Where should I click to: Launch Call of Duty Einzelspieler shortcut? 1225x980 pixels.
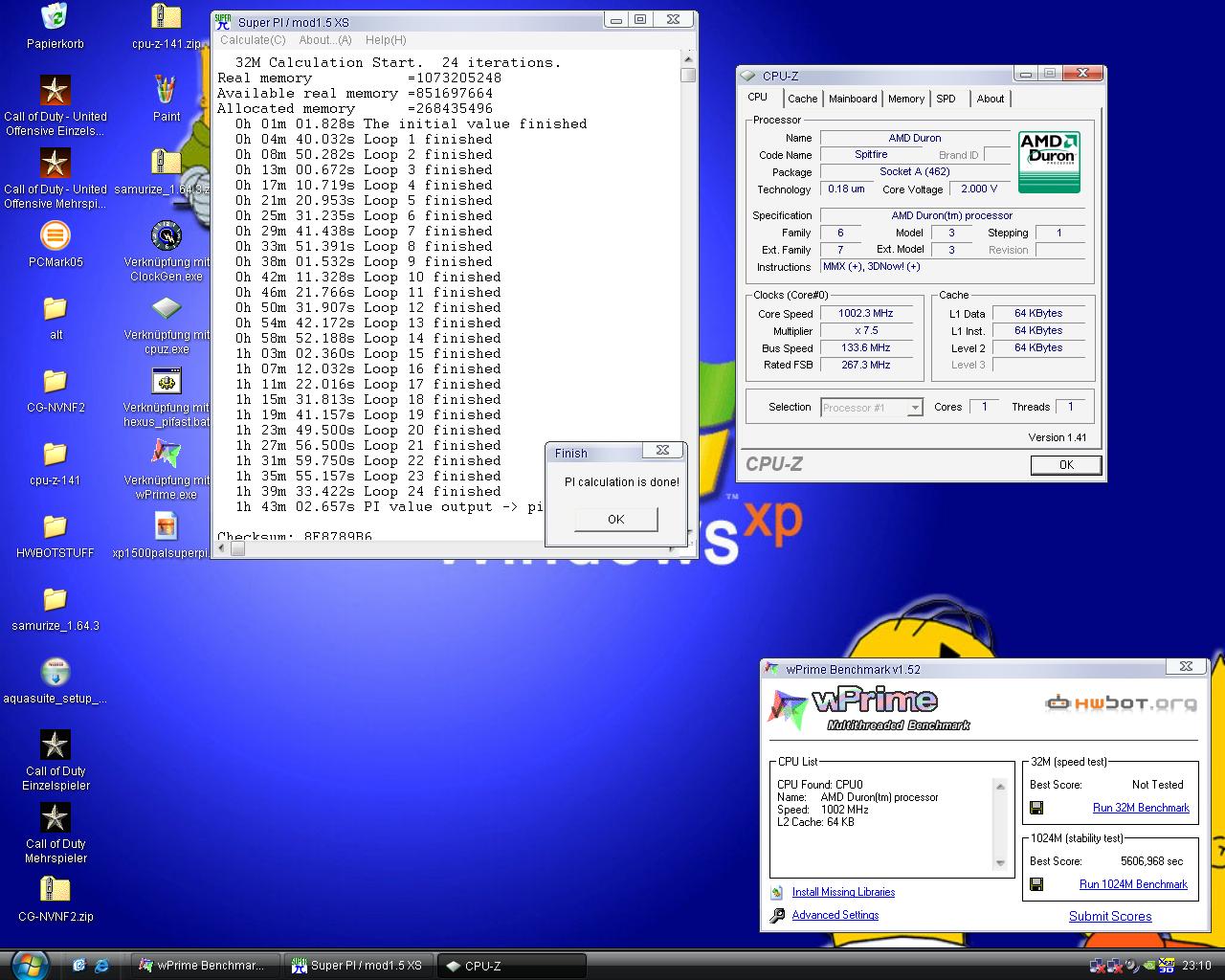(56, 745)
